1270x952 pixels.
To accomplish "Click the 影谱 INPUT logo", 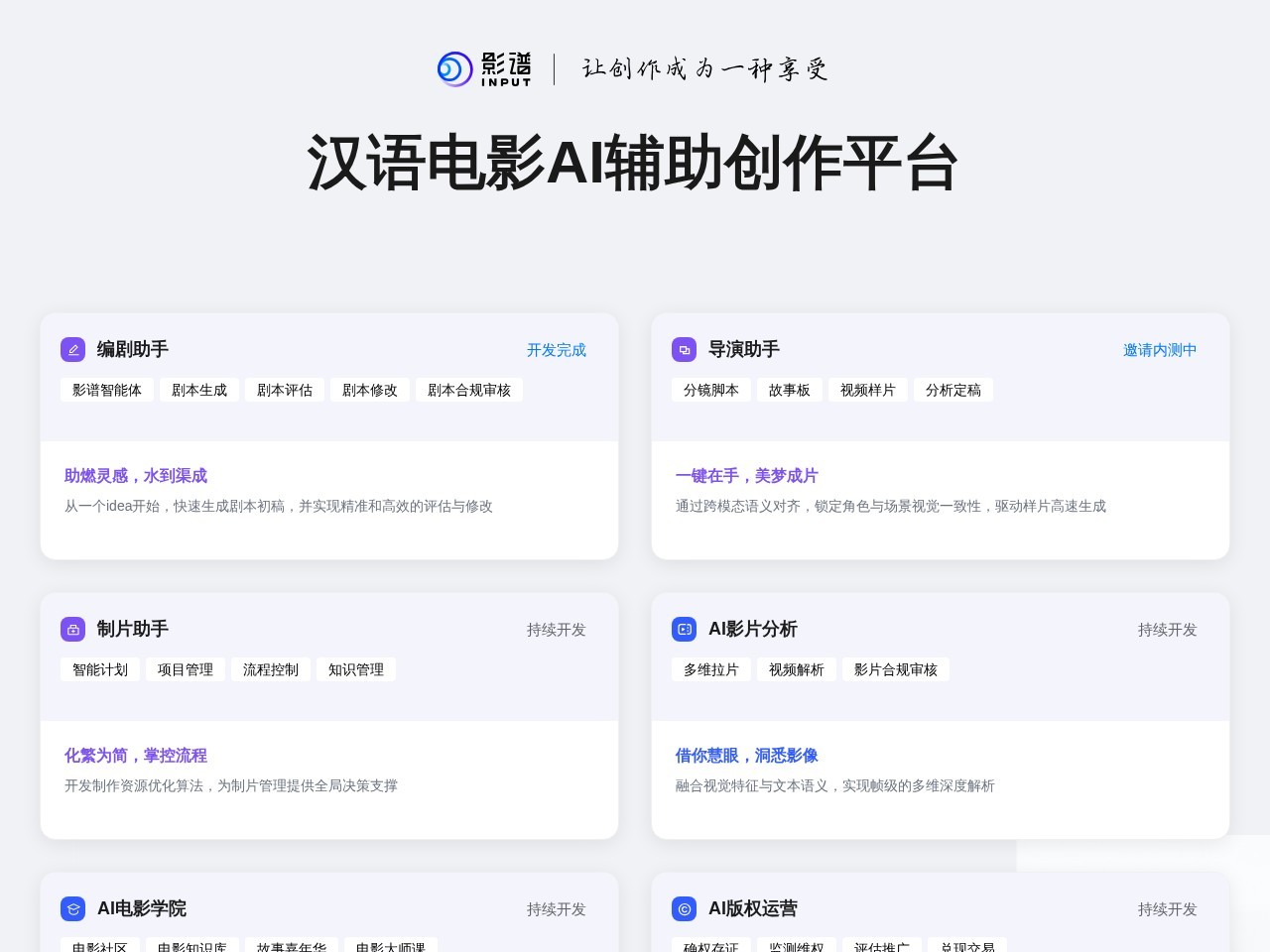I will (x=484, y=69).
